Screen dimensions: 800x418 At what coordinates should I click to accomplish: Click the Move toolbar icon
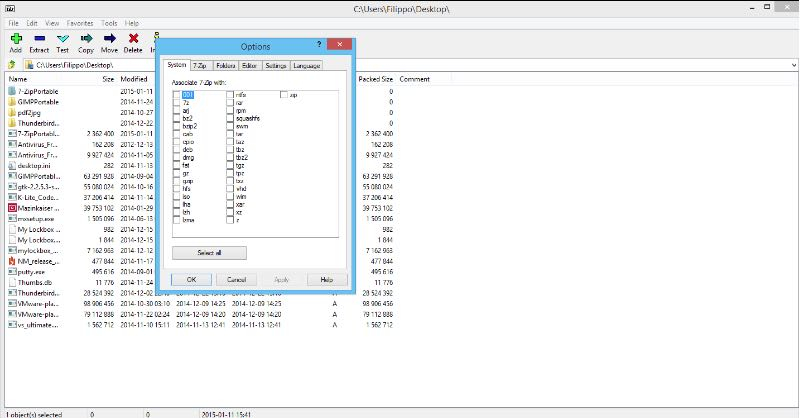[x=109, y=38]
